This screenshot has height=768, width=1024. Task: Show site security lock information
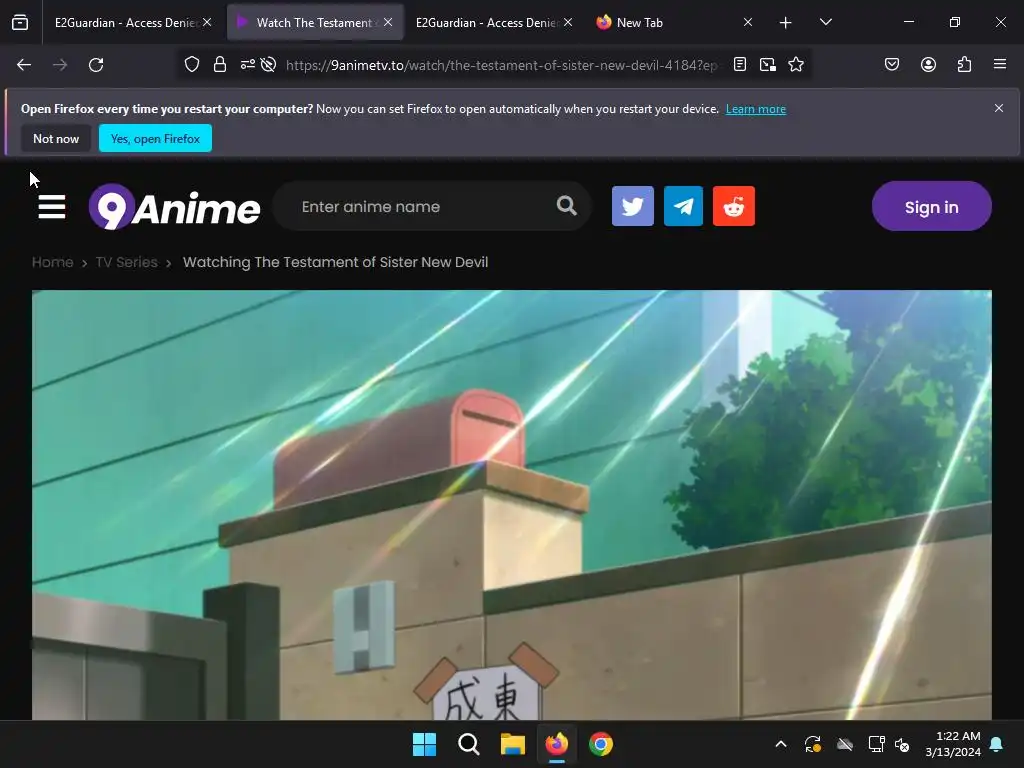(x=220, y=65)
